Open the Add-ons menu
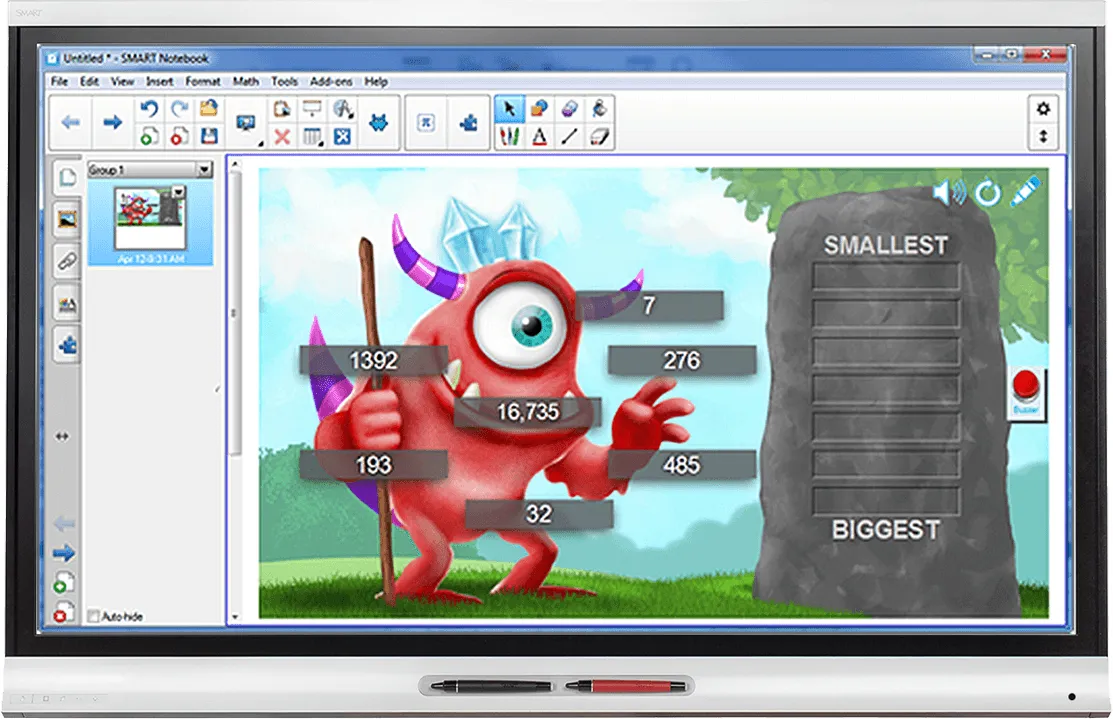Image resolution: width=1113 pixels, height=719 pixels. click(331, 82)
